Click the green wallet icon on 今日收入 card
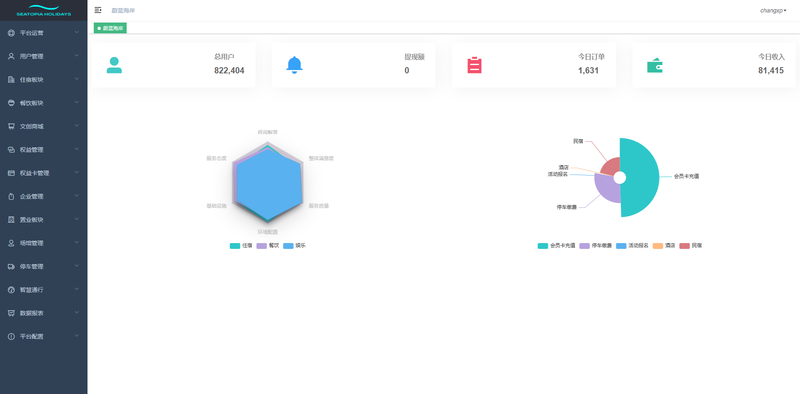This screenshot has height=394, width=800. [655, 66]
